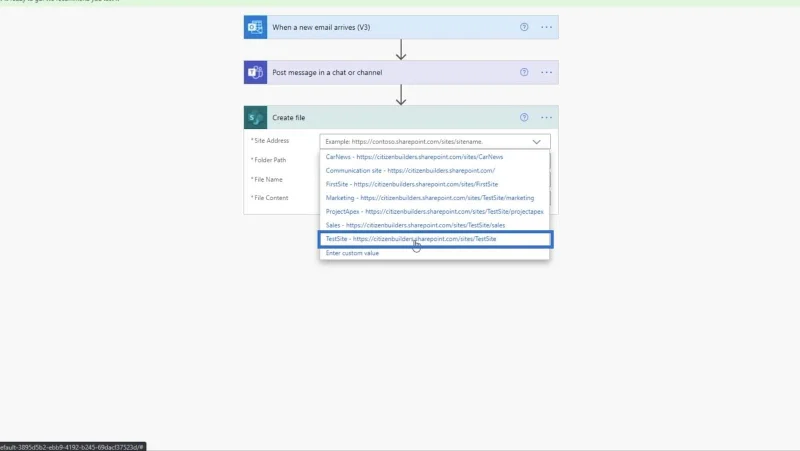Click the File Content field label
800x451 pixels.
click(269, 198)
